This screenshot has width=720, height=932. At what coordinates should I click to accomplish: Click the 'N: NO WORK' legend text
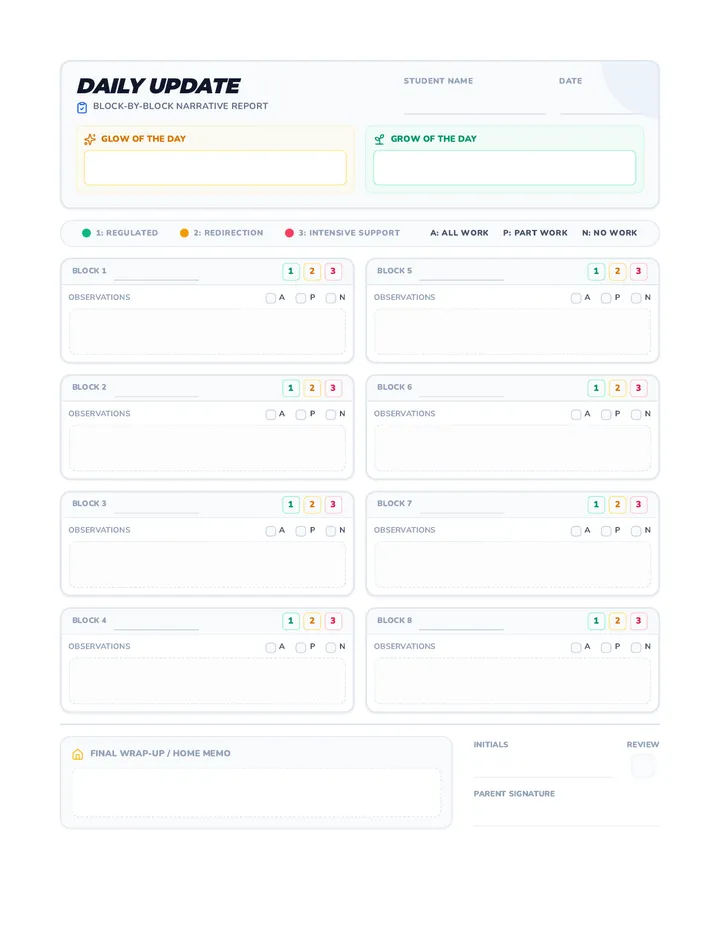(609, 233)
